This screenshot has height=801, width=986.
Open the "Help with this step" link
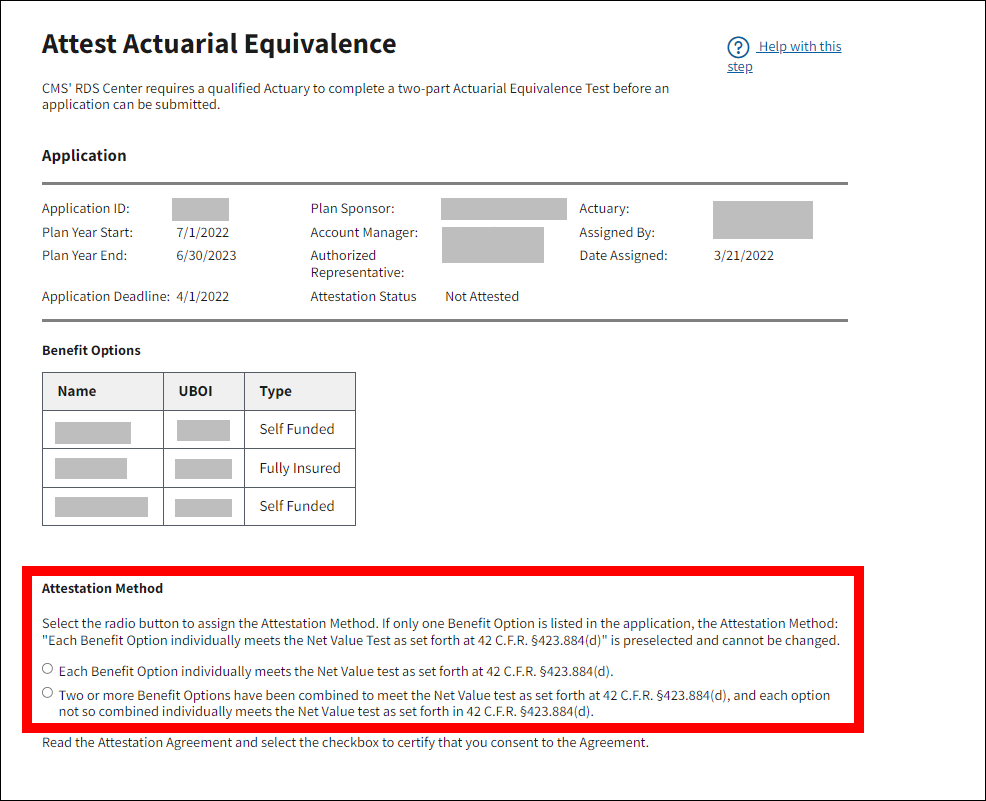(x=798, y=47)
